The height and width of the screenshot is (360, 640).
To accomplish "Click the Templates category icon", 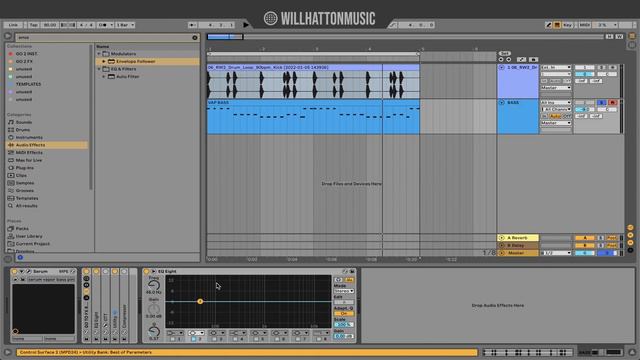I will [11, 198].
